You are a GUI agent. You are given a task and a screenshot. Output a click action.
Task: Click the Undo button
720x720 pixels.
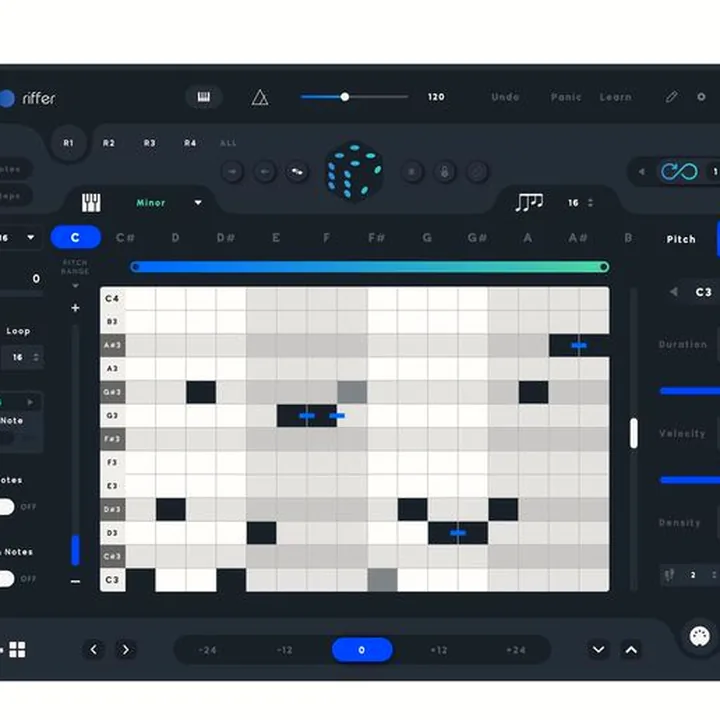[x=505, y=97]
